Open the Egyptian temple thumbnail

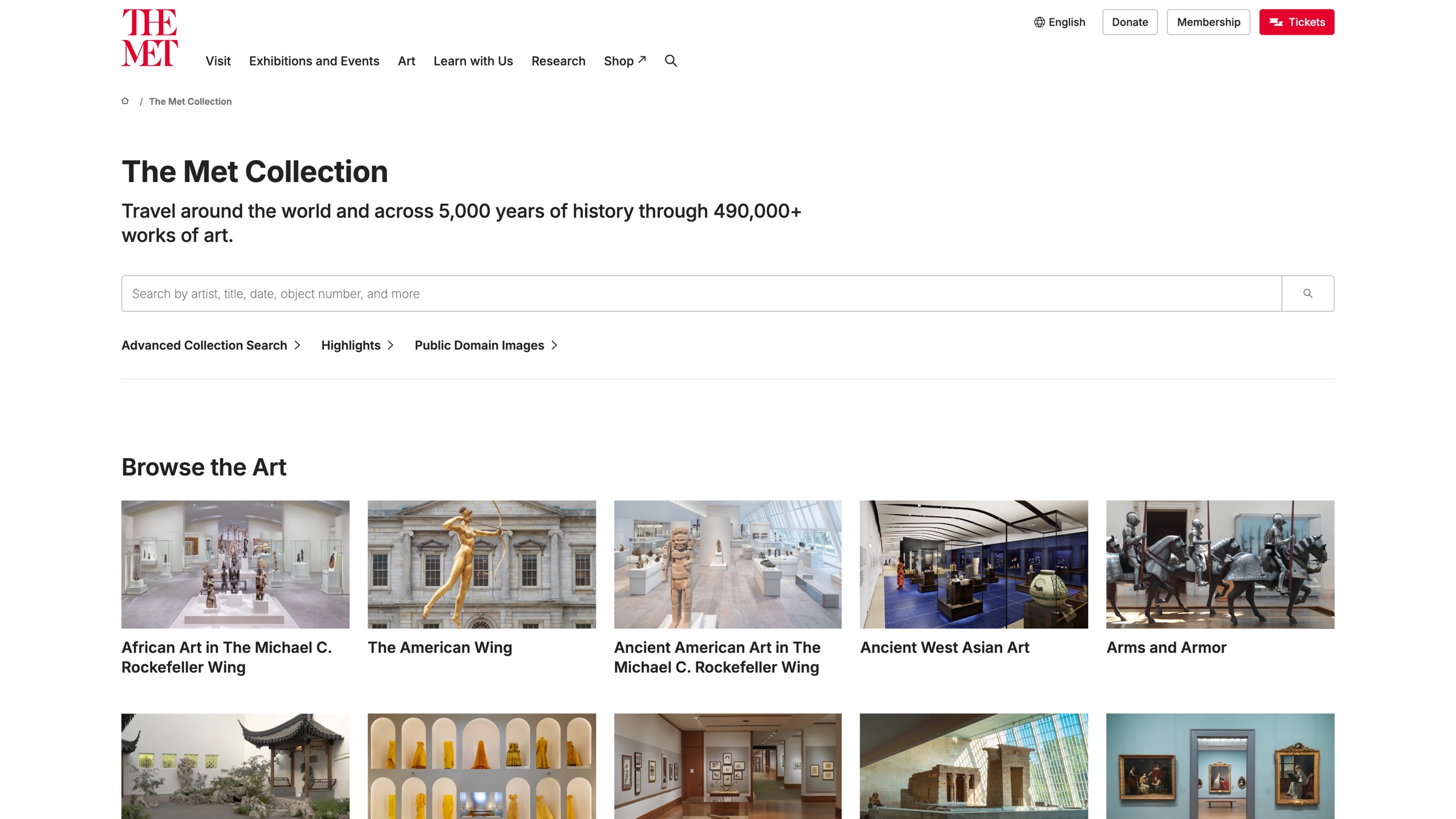coord(974,766)
